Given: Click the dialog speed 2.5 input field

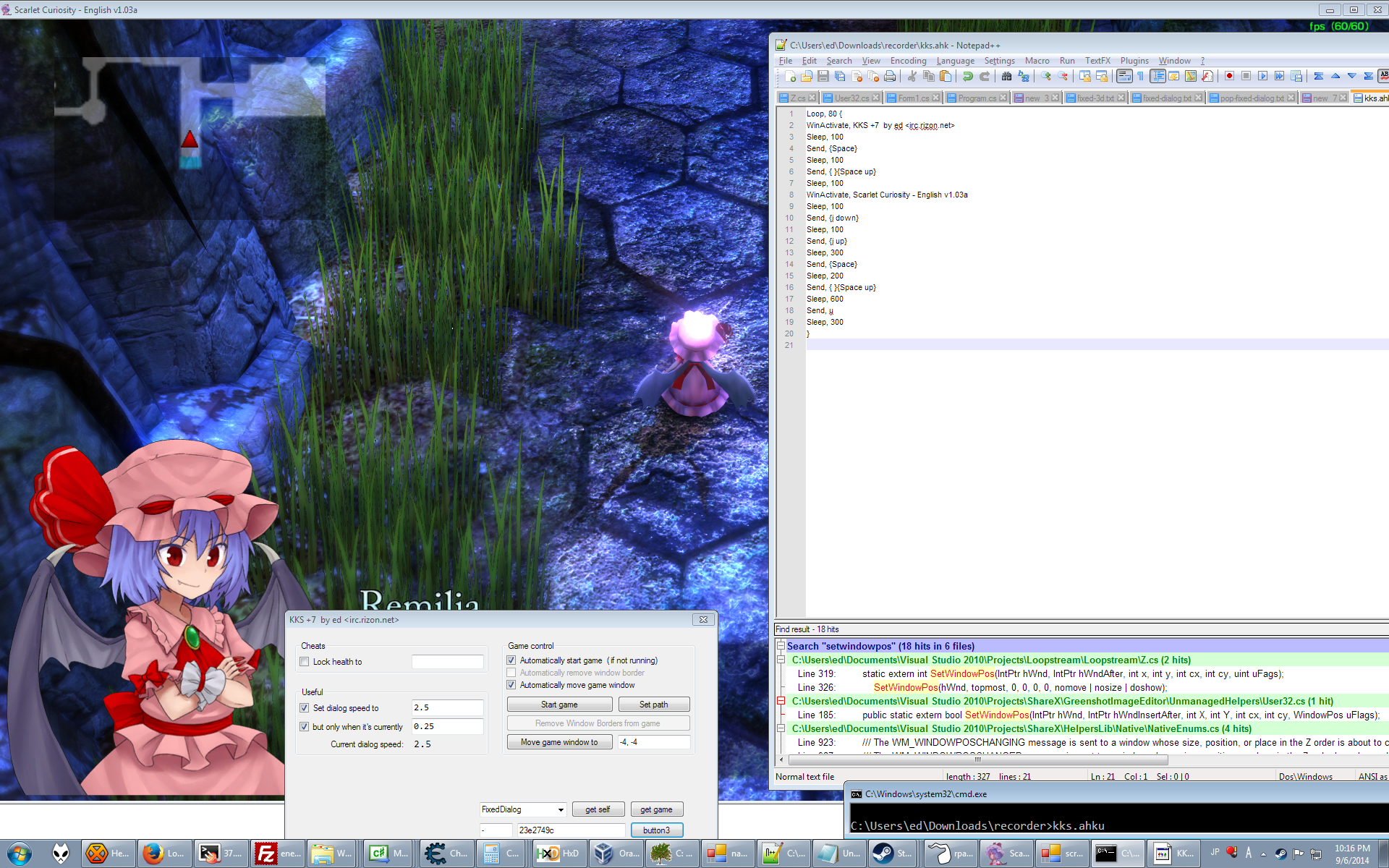Looking at the screenshot, I should point(447,708).
